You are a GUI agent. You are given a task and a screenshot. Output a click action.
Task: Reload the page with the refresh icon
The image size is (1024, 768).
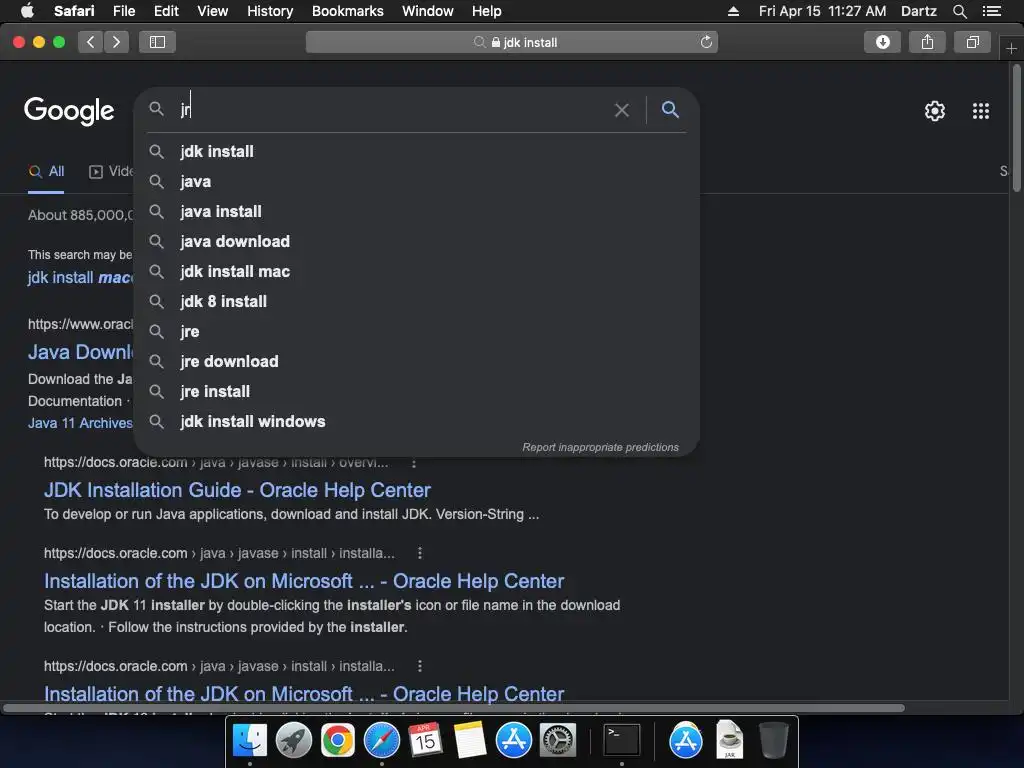(706, 42)
